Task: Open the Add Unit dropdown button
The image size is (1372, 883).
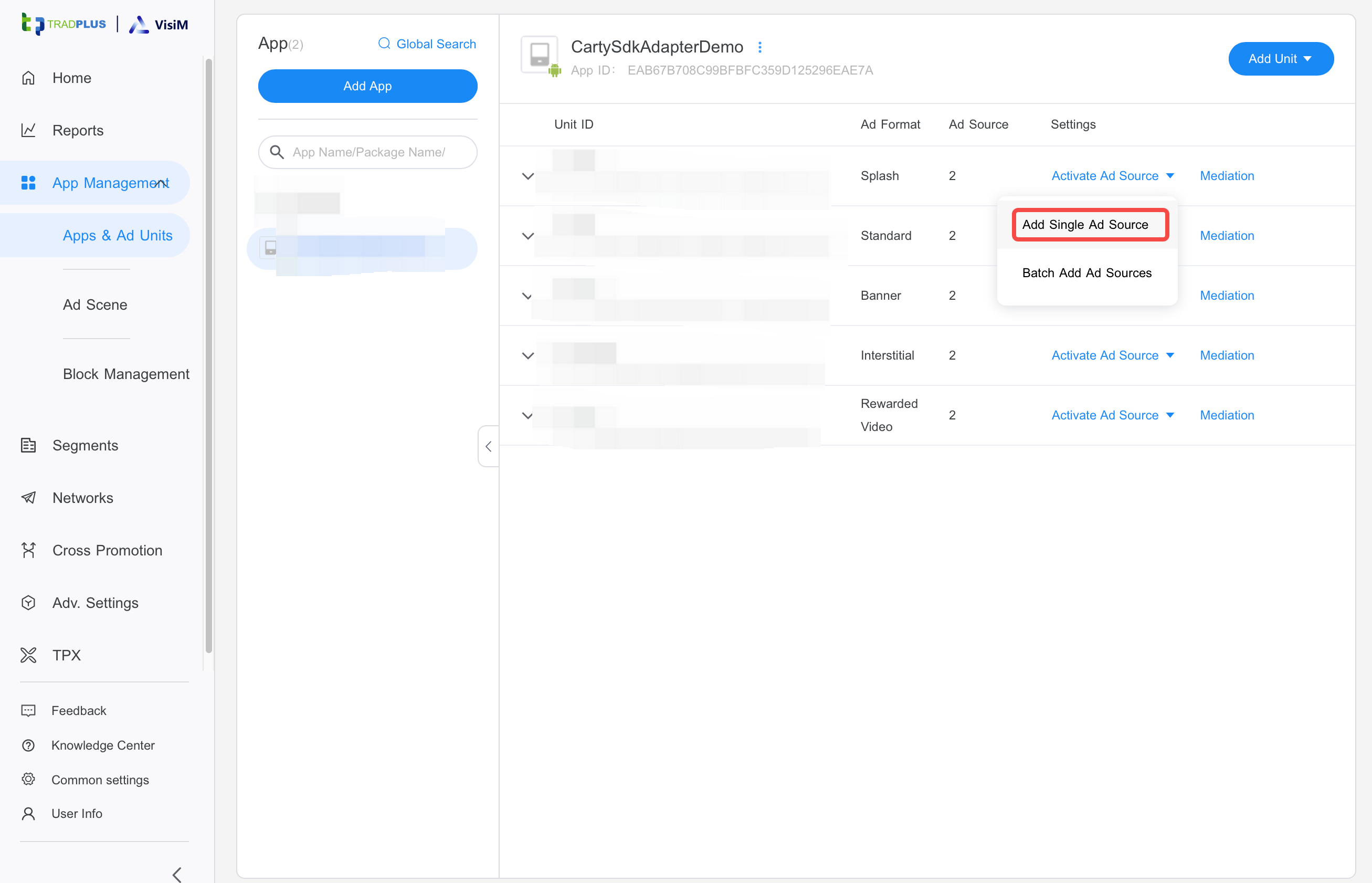Action: [x=1280, y=58]
